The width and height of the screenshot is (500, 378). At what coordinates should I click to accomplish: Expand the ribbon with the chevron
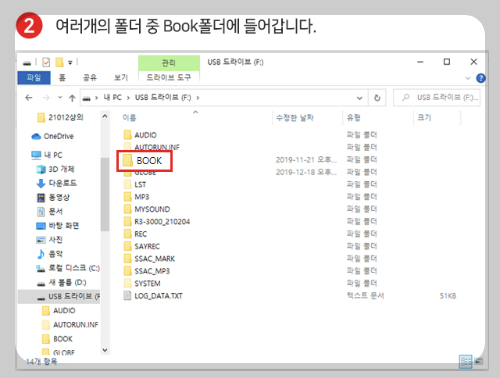(468, 78)
